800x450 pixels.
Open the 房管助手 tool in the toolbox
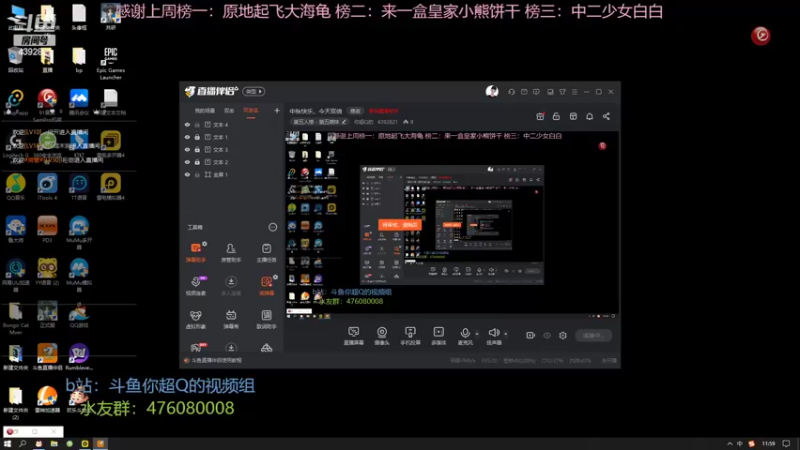point(231,252)
